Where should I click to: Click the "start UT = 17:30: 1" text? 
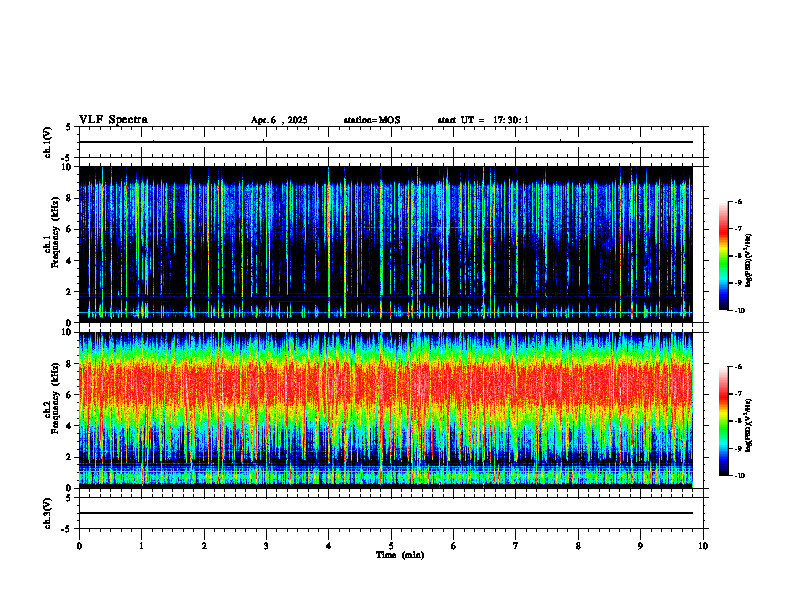tap(483, 120)
